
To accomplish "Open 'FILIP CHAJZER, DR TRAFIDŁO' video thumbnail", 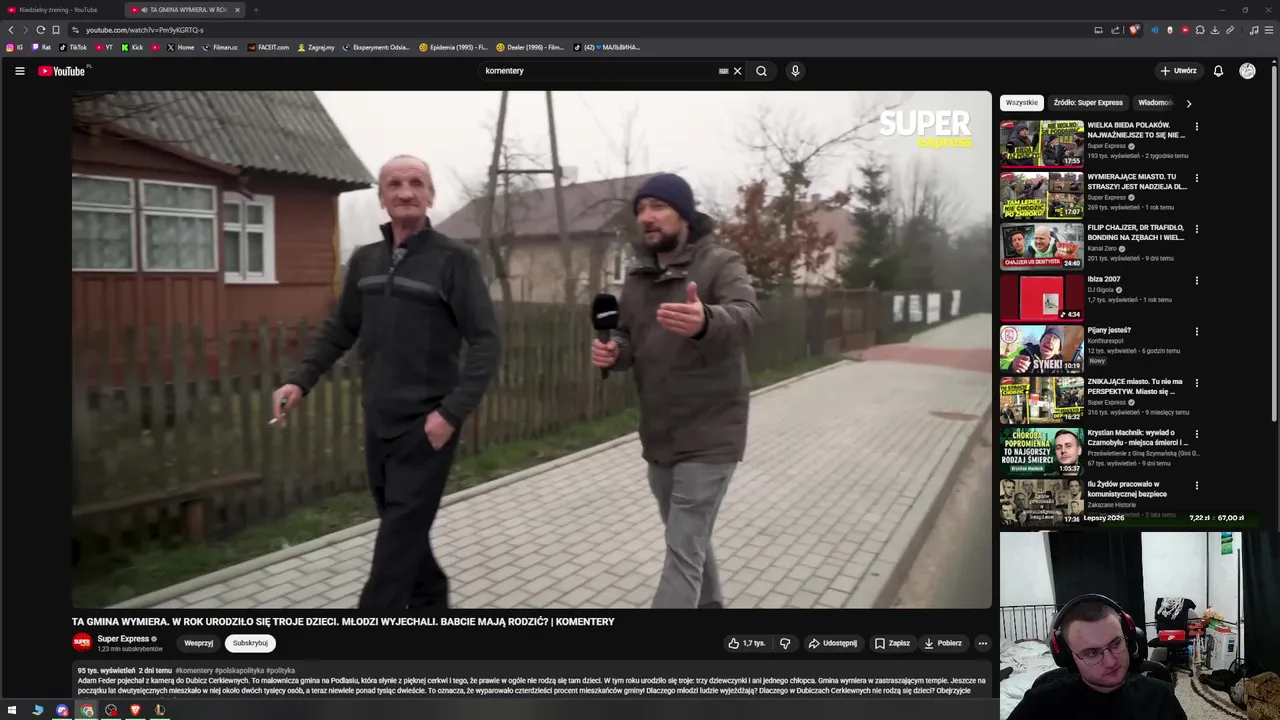I will click(1041, 245).
